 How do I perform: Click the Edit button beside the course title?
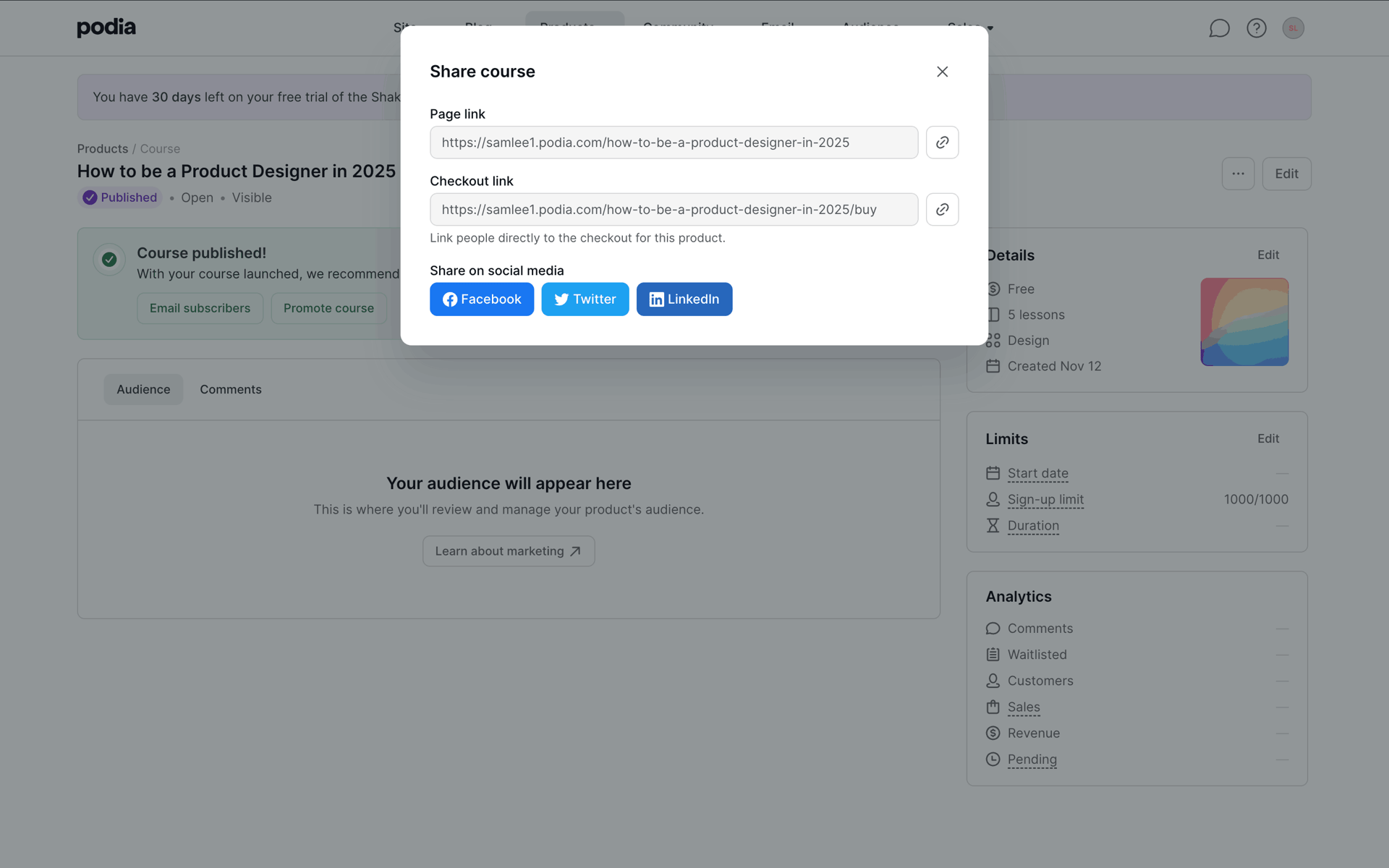(1286, 174)
